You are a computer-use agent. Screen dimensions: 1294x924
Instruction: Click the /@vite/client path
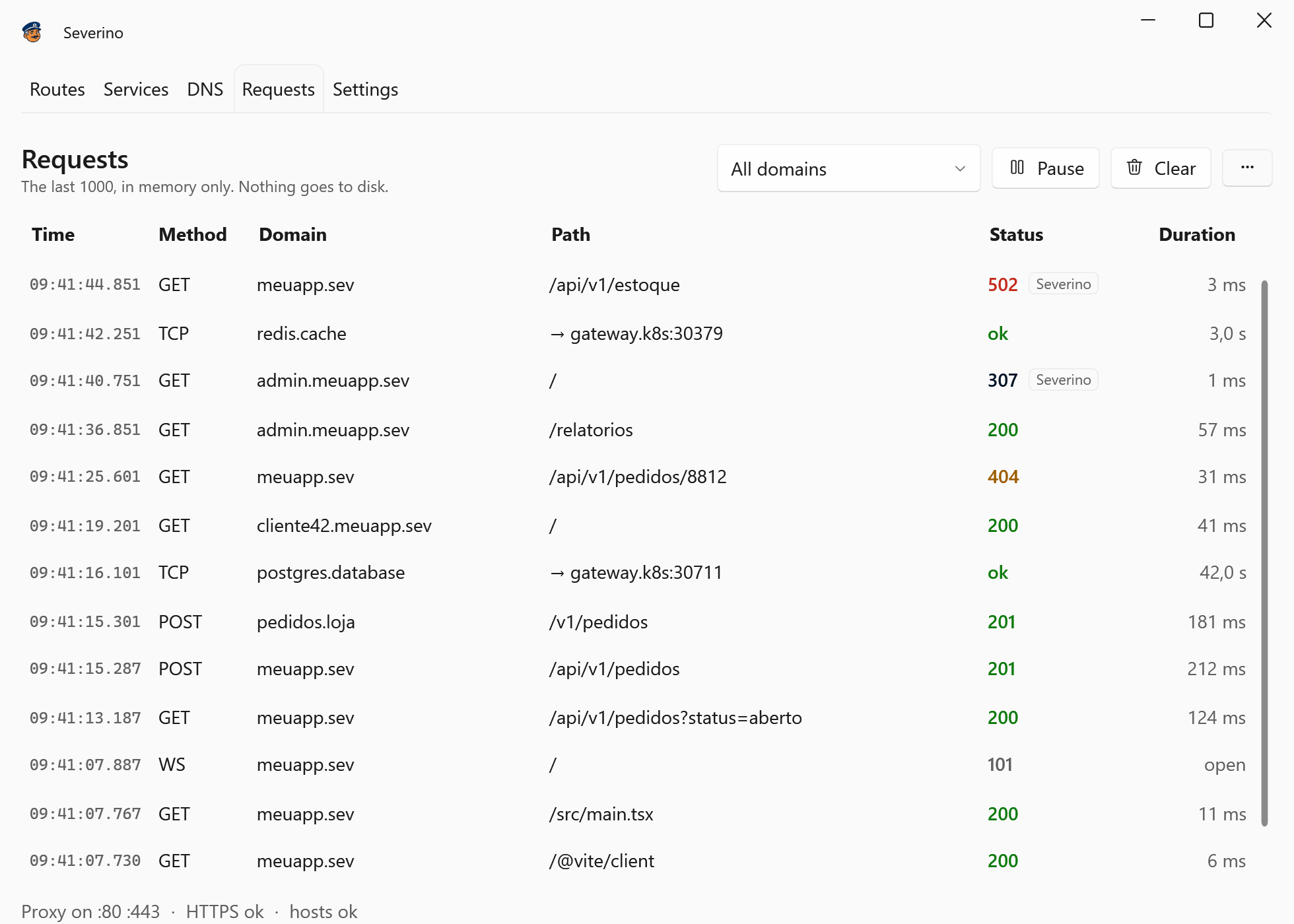(601, 861)
